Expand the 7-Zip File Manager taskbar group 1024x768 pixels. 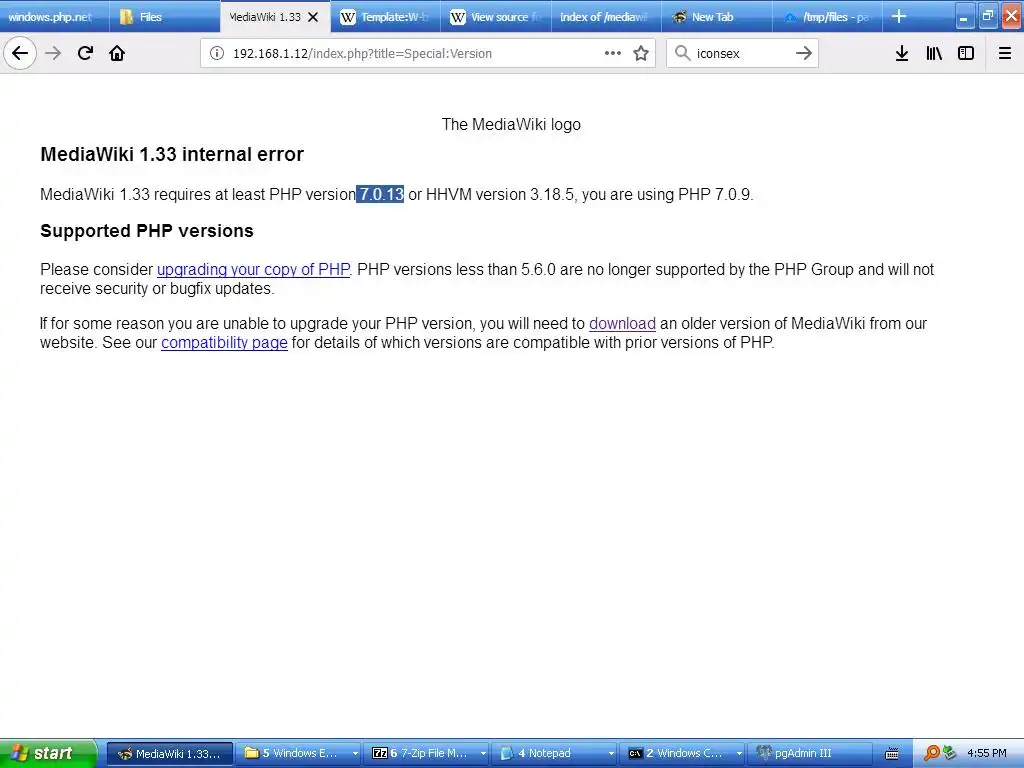pyautogui.click(x=483, y=753)
